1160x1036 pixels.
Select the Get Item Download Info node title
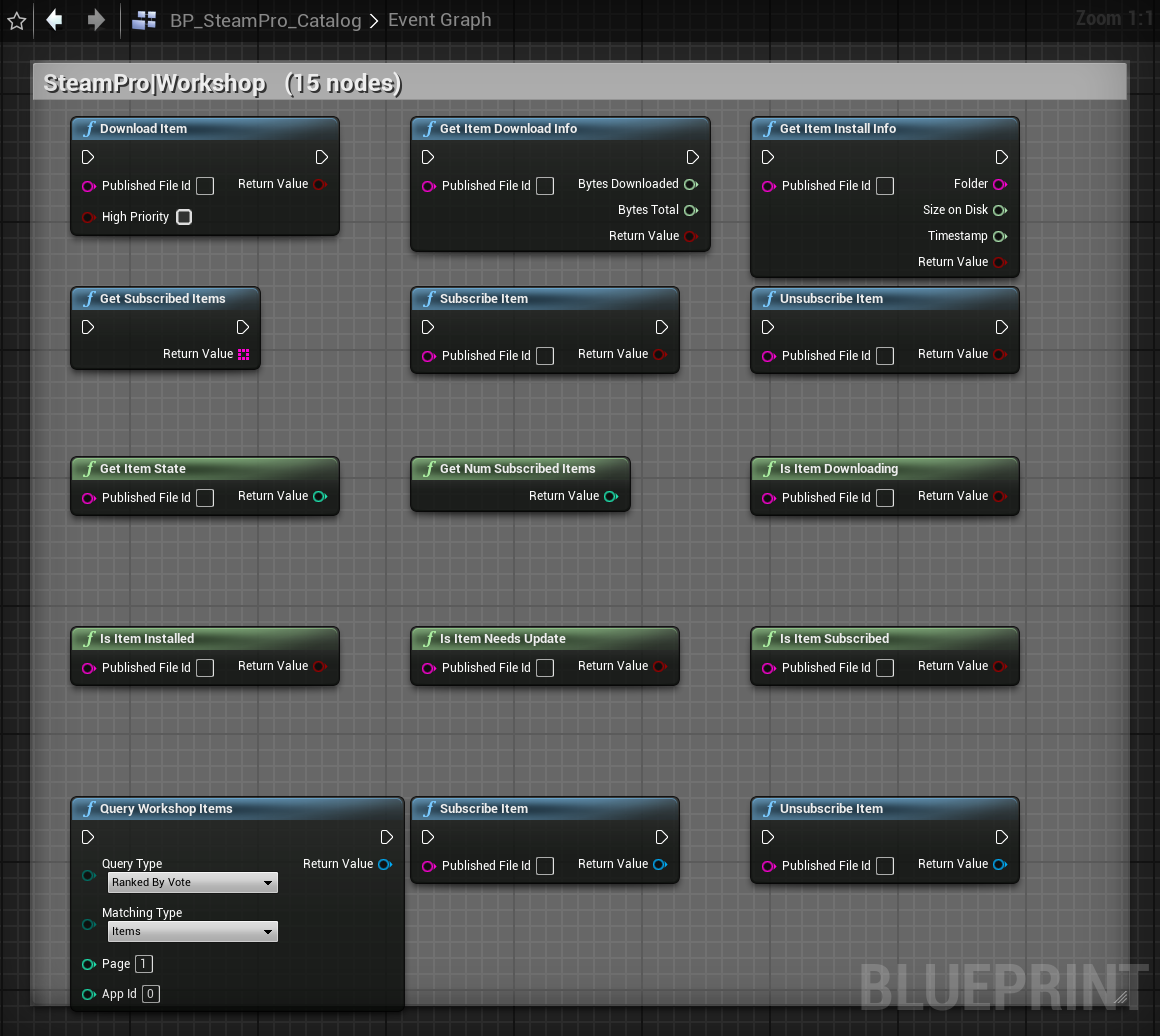pyautogui.click(x=508, y=129)
